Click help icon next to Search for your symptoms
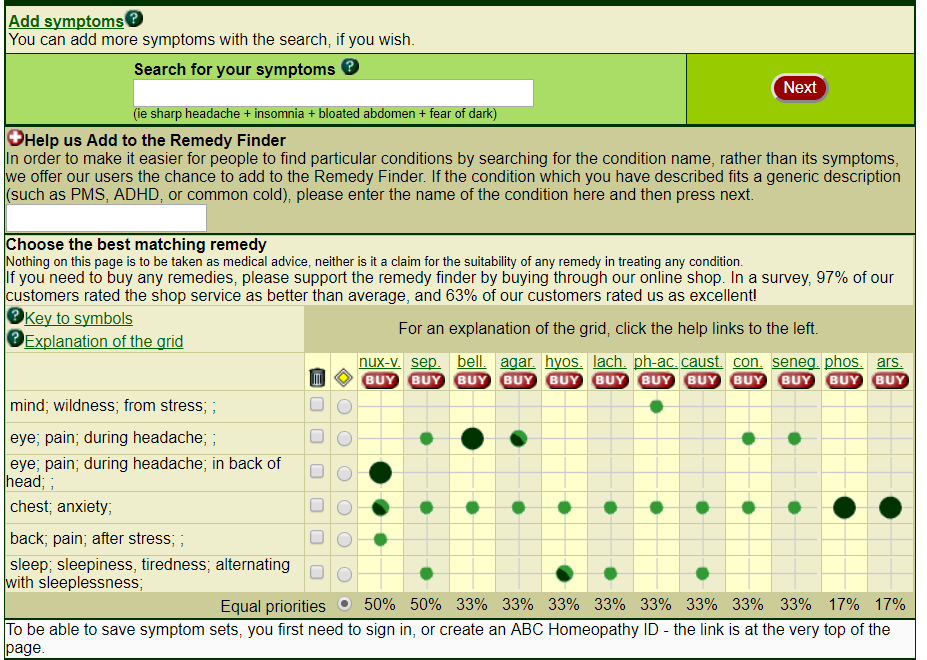Viewport: 927px width, 660px height. (350, 67)
